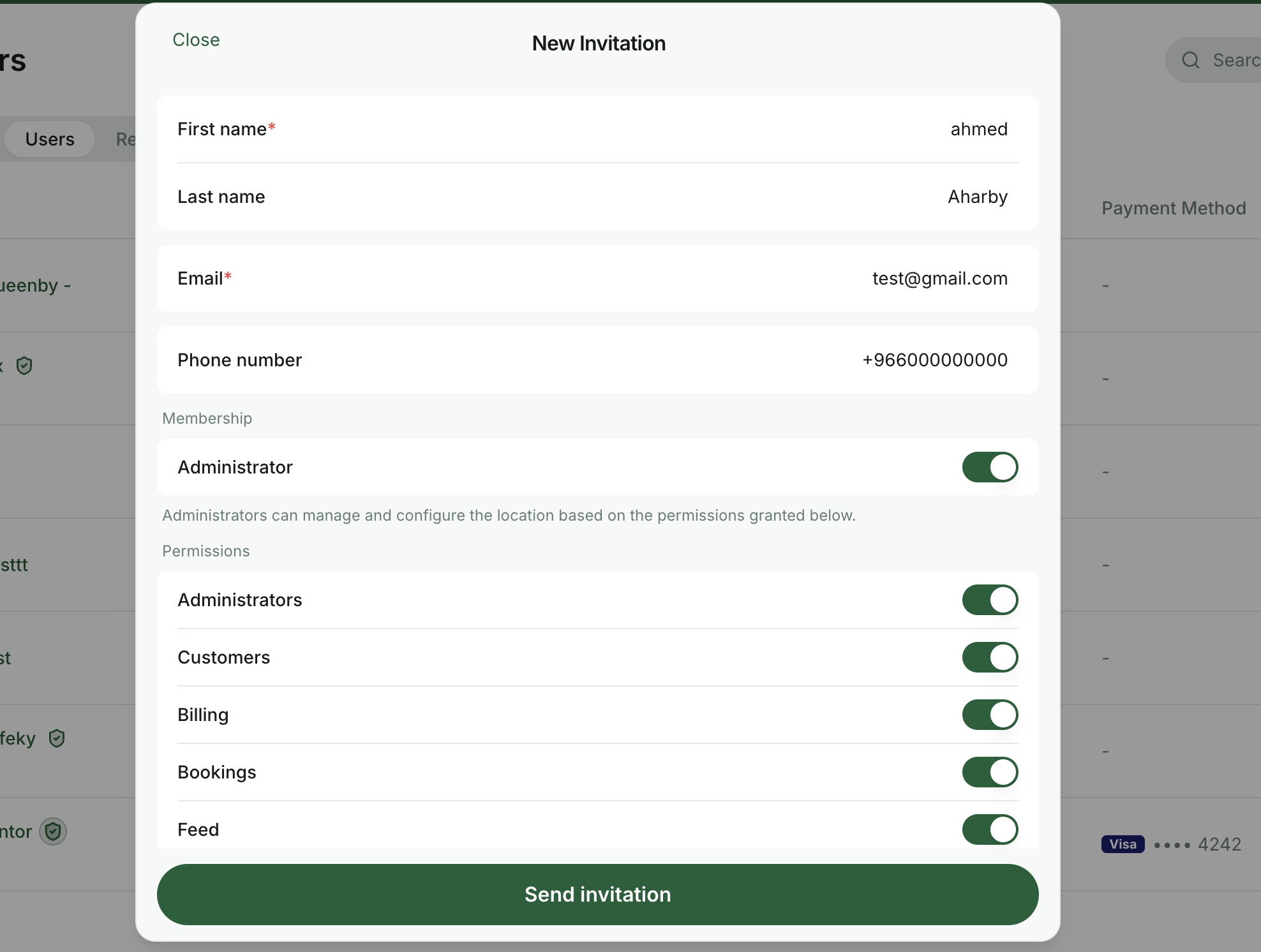Toggle the Administrator membership switch
The width and height of the screenshot is (1261, 952).
(x=990, y=467)
